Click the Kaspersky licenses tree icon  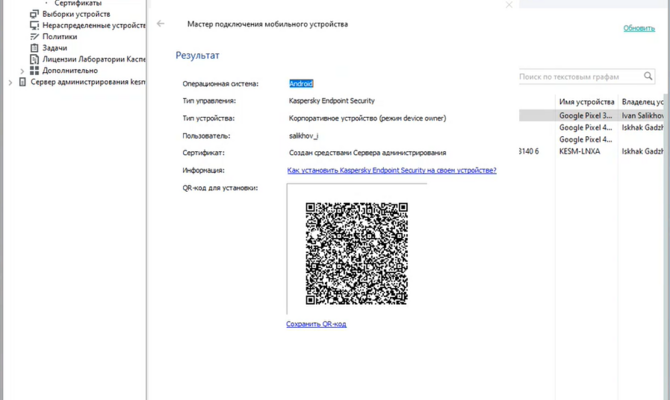[x=34, y=59]
